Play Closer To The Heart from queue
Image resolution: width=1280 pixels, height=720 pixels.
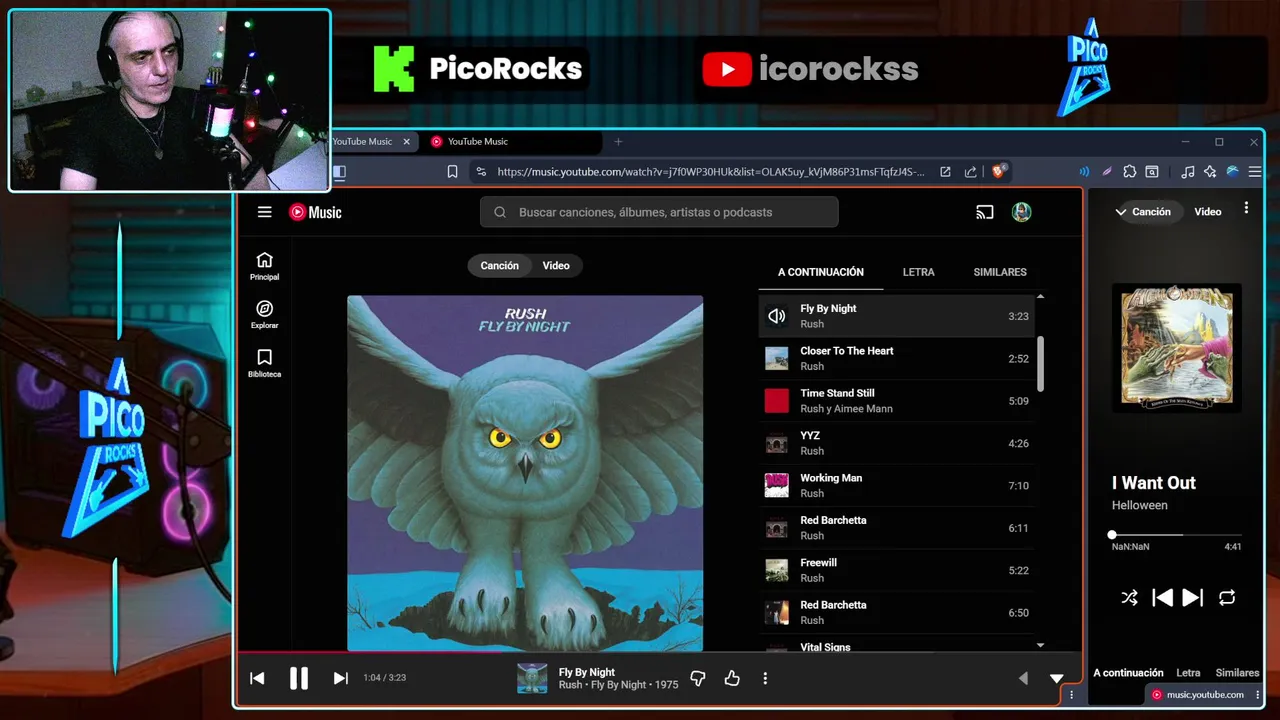pyautogui.click(x=896, y=359)
